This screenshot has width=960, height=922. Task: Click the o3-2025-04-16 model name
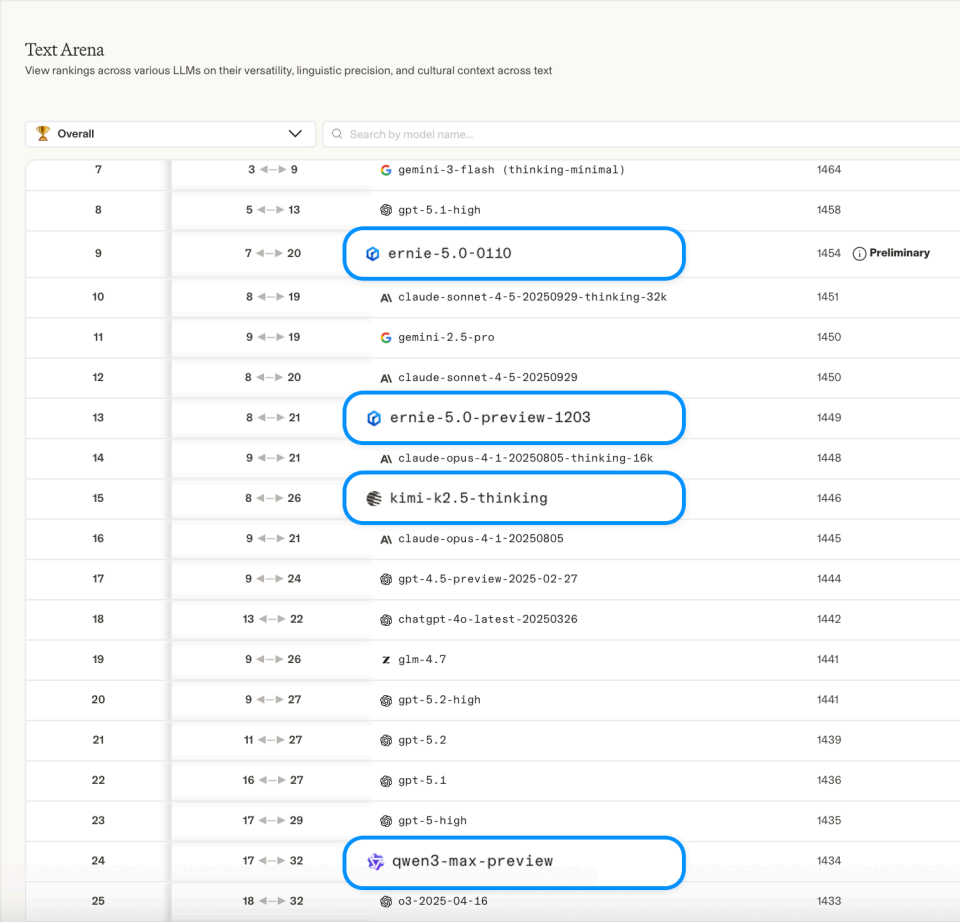(x=444, y=902)
